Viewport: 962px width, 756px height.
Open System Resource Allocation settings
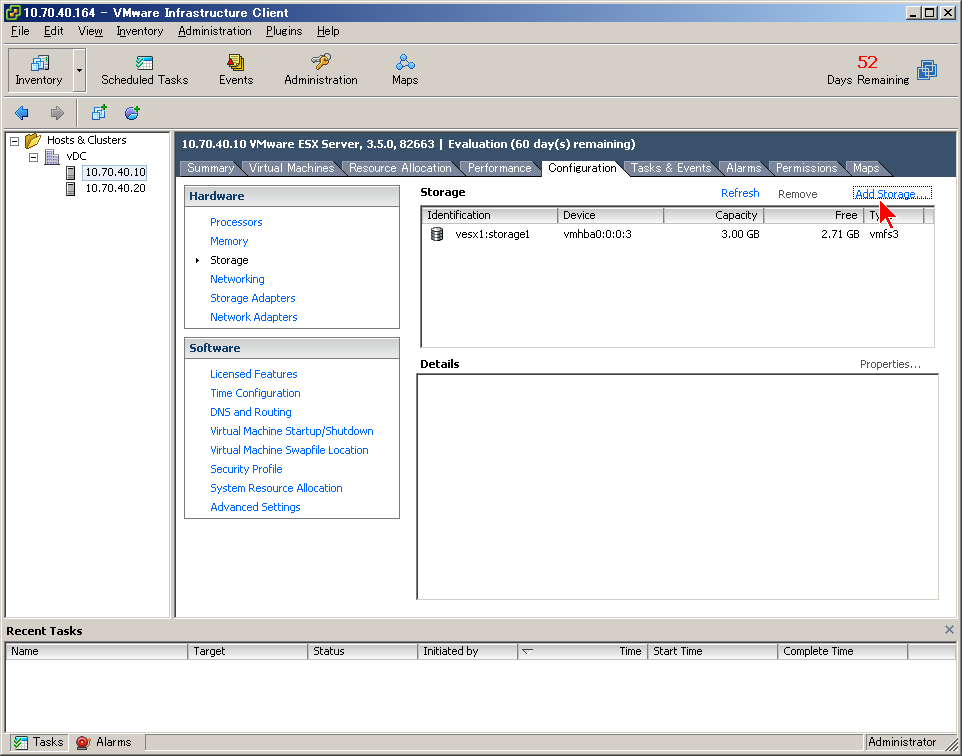(276, 488)
